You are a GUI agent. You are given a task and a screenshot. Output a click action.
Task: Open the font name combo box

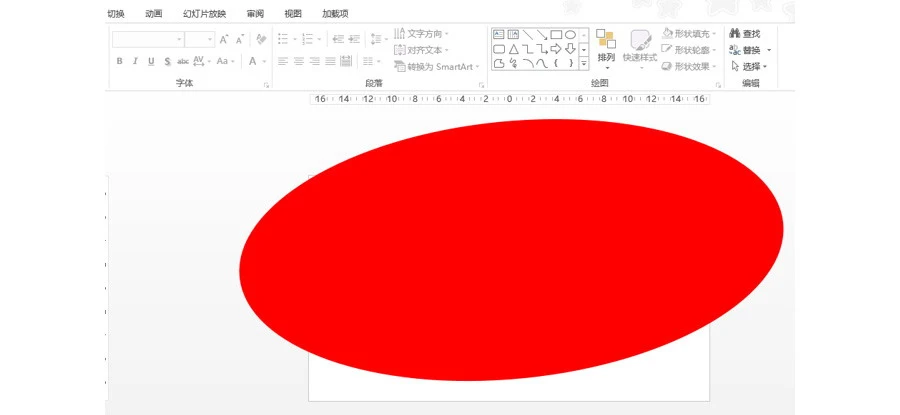pos(147,39)
